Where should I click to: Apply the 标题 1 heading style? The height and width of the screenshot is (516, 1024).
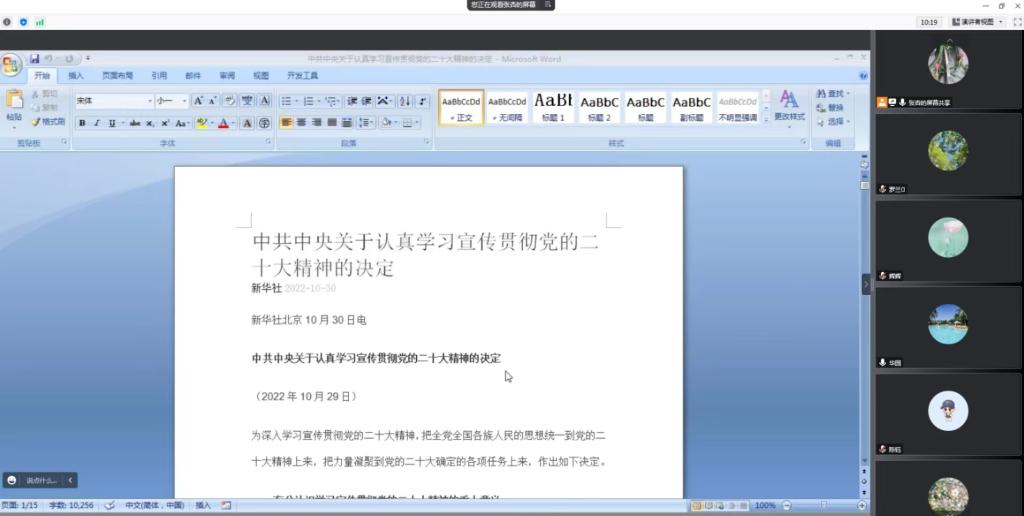[x=553, y=107]
